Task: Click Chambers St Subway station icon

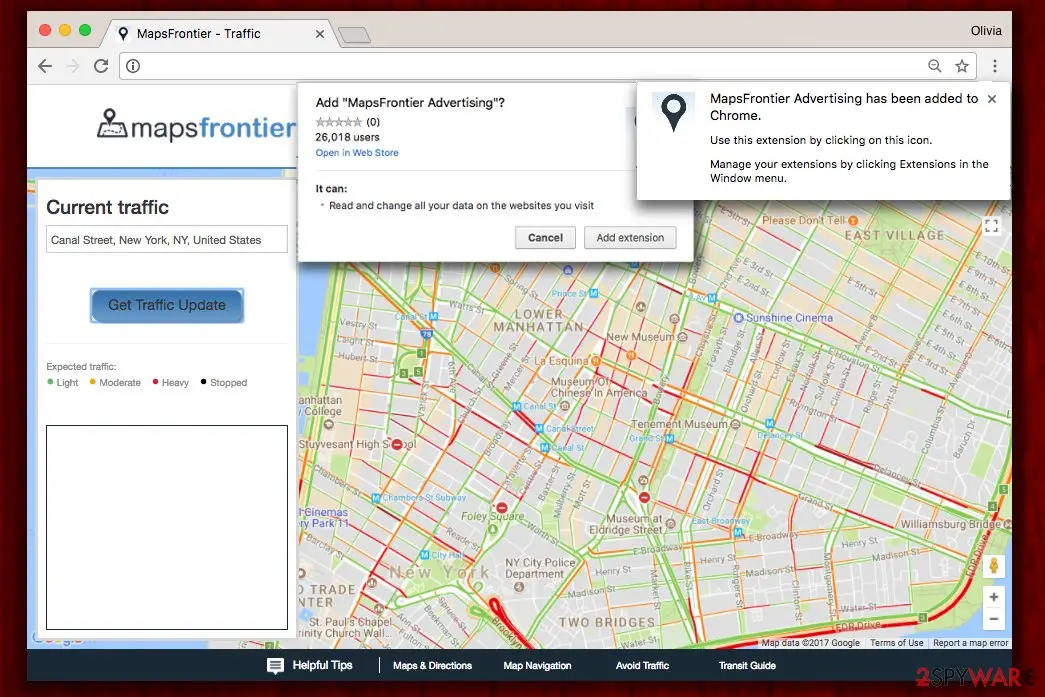Action: tap(376, 498)
